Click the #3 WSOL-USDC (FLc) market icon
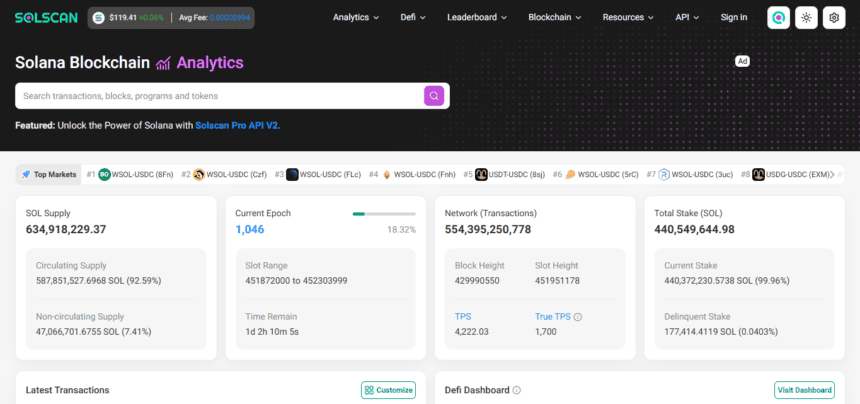The width and height of the screenshot is (860, 404). [292, 174]
